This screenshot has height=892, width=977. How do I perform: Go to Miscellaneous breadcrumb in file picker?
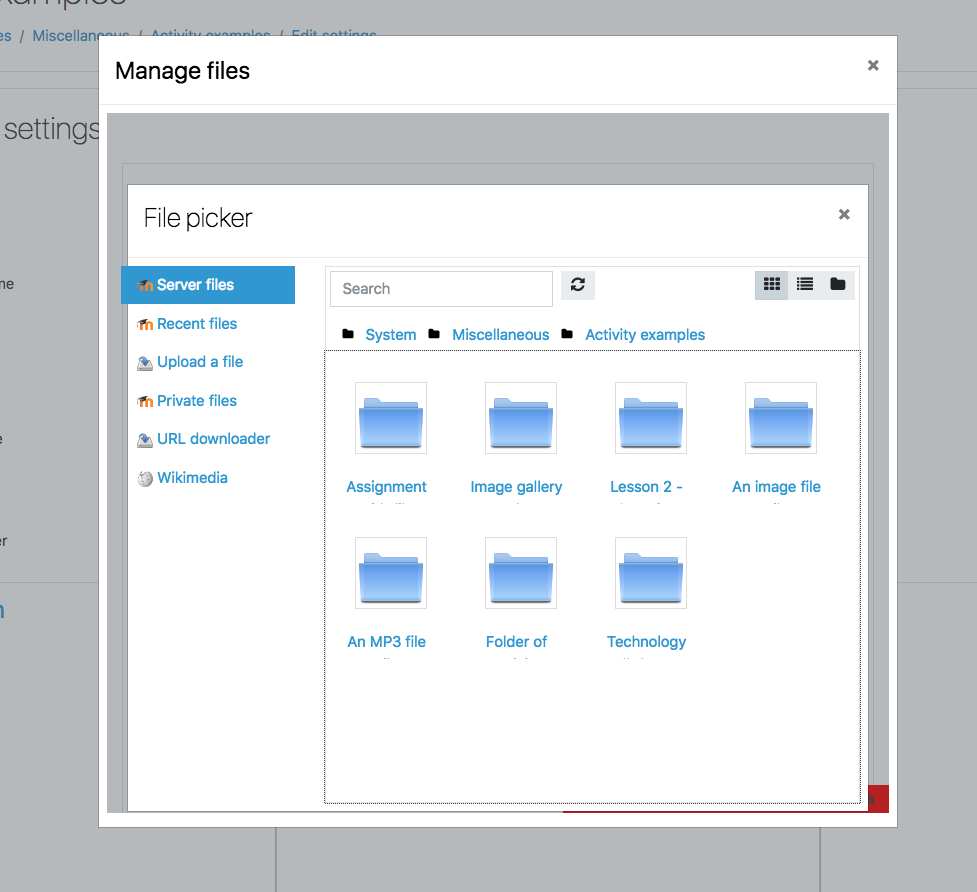click(501, 334)
